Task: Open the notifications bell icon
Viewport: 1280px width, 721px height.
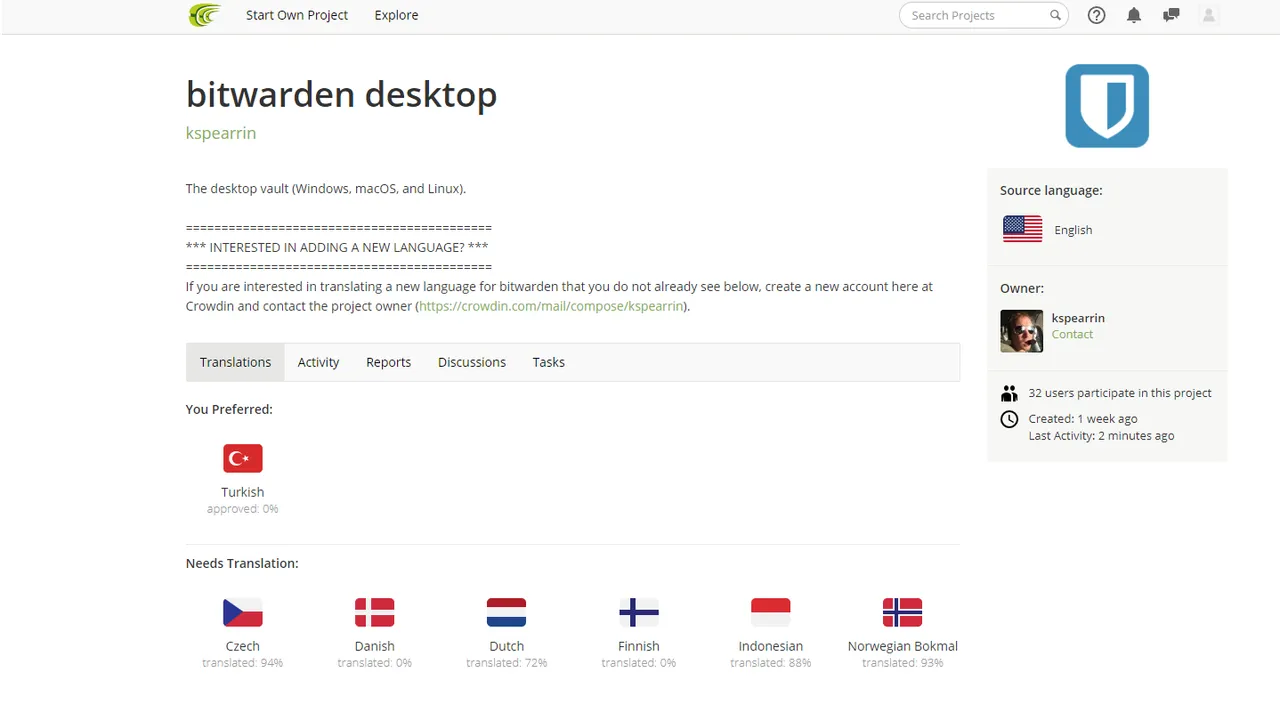Action: click(x=1134, y=15)
